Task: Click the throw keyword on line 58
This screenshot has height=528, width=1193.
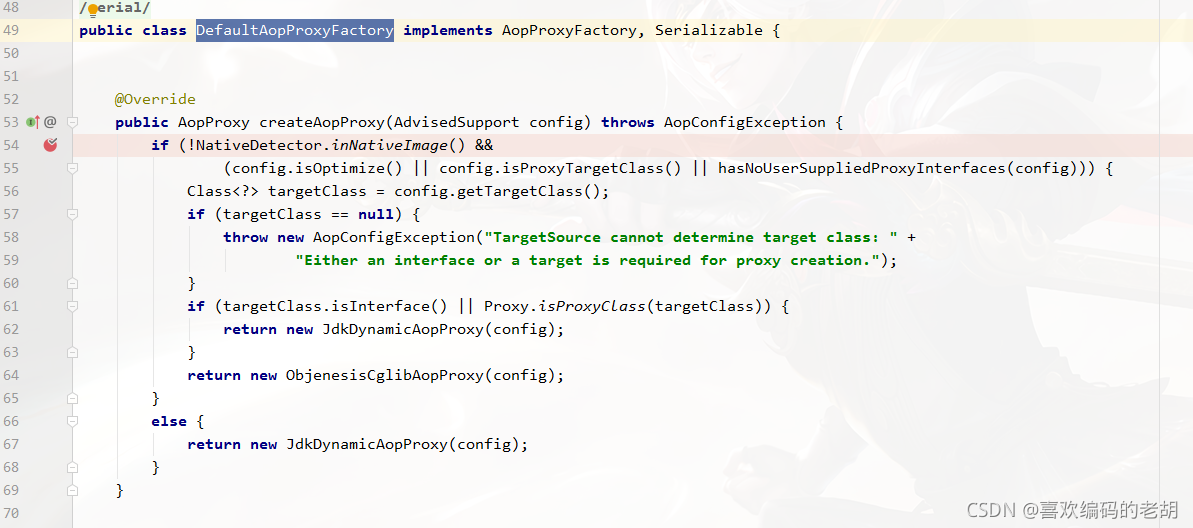Action: 246,237
